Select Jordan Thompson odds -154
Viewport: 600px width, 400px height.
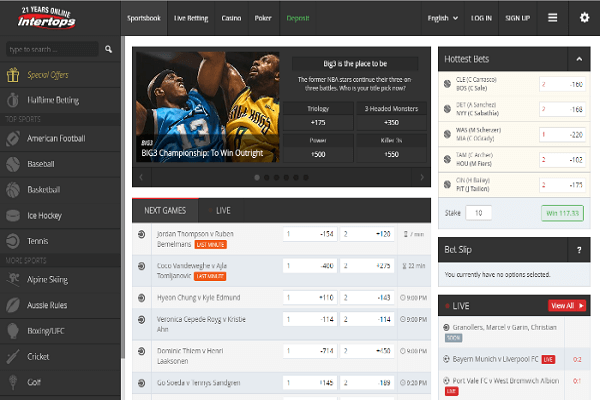click(x=310, y=234)
